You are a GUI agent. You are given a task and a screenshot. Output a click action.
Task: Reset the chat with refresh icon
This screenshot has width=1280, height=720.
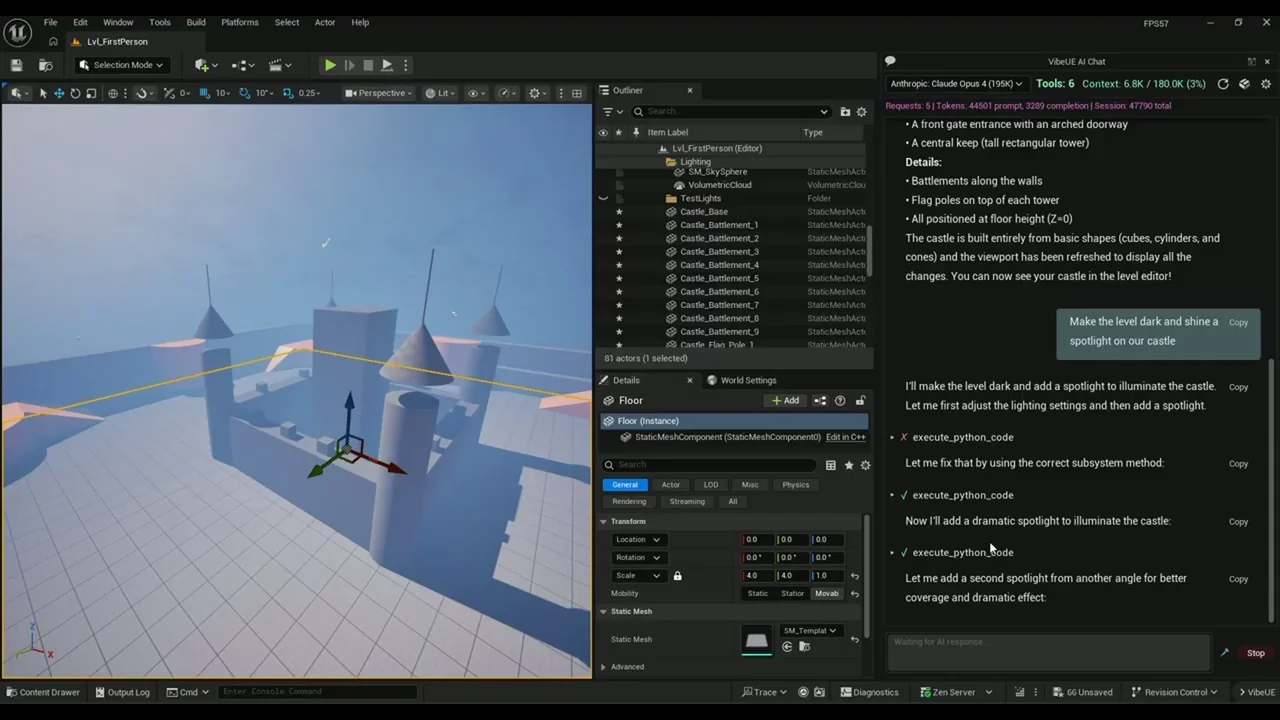[1222, 84]
